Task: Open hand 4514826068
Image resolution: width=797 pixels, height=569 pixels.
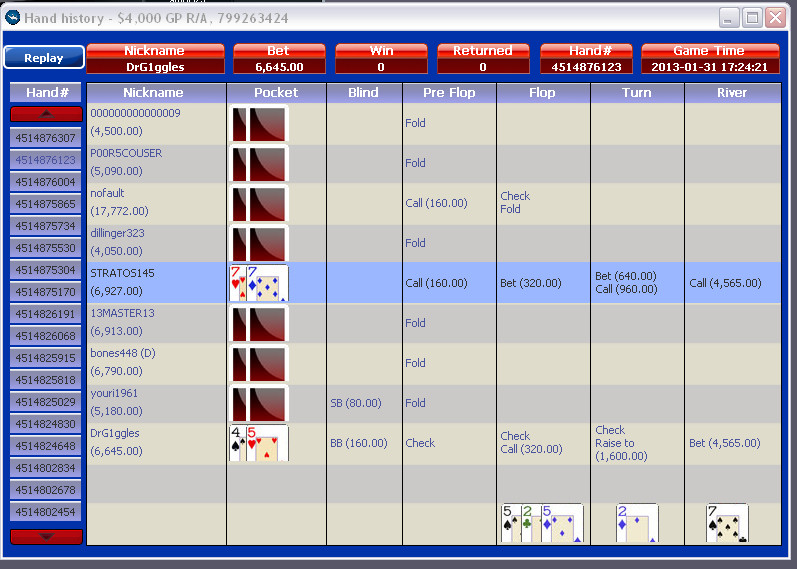Action: point(46,336)
